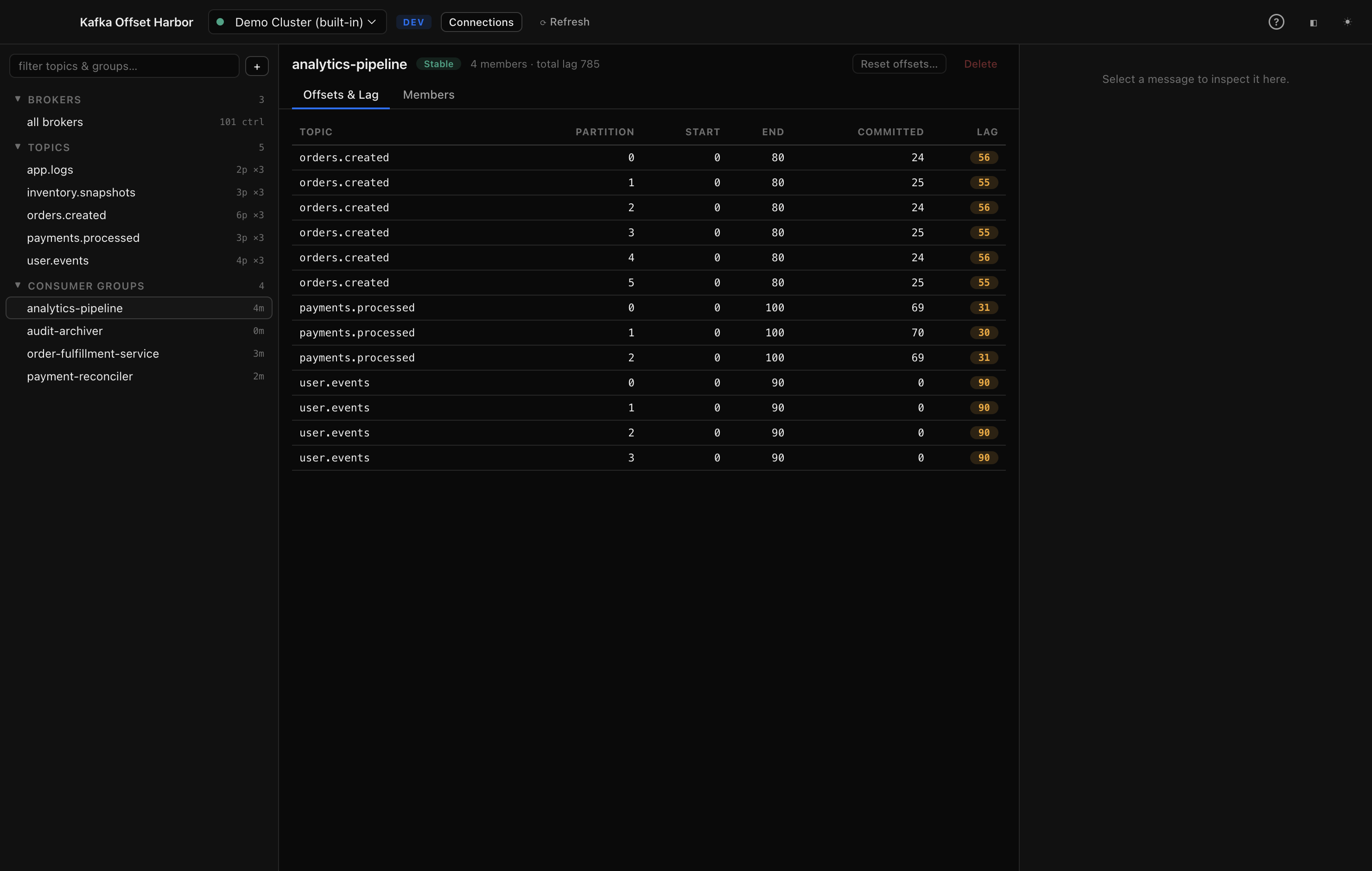Open the orders.created topic in sidebar
Screen dimensions: 1372x871
139,215
